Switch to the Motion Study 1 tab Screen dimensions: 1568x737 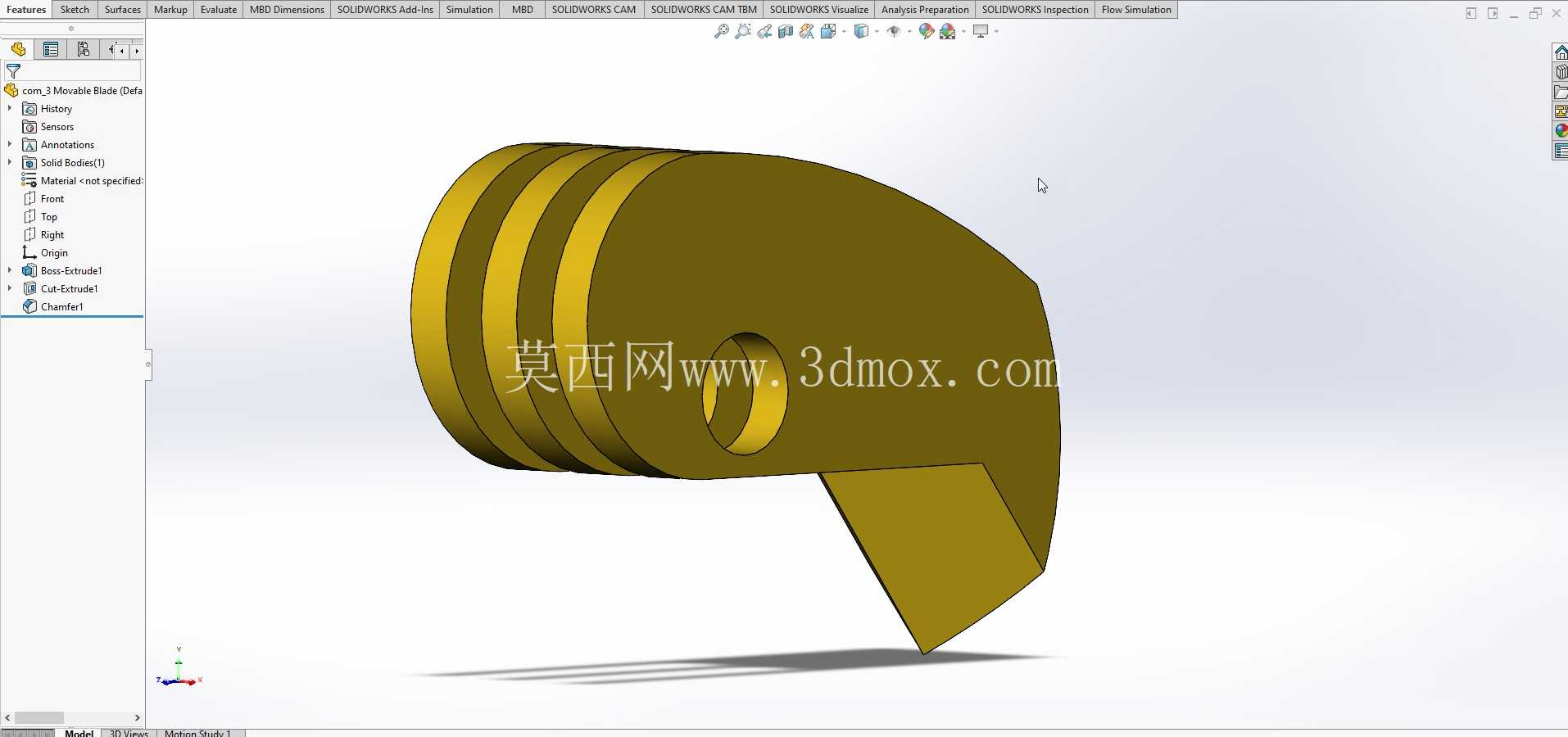[198, 733]
